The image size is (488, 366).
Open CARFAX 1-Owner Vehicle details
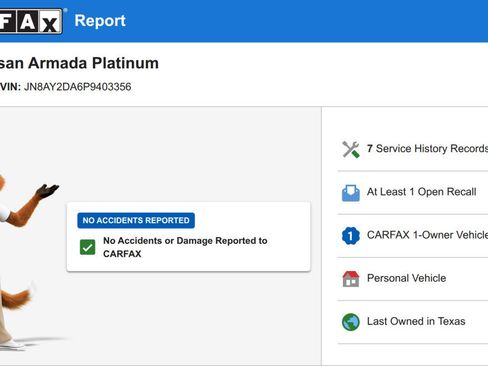pyautogui.click(x=427, y=235)
